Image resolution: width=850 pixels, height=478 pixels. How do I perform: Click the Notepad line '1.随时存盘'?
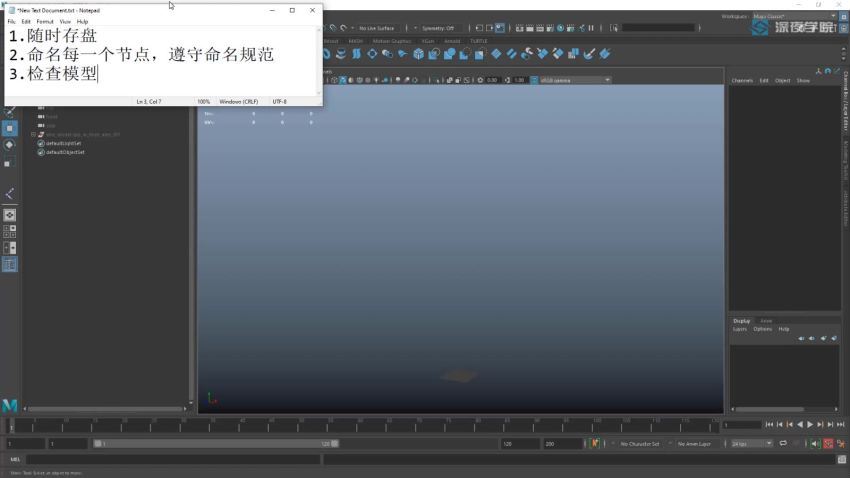[53, 36]
